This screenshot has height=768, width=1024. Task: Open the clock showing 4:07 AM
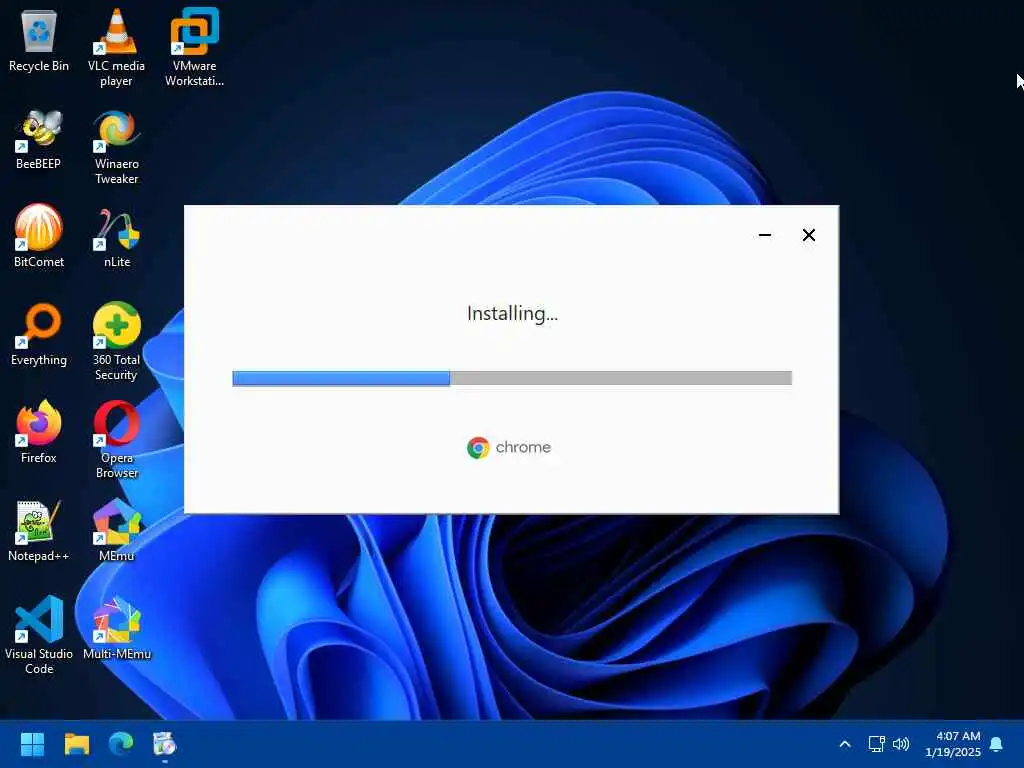pyautogui.click(x=953, y=744)
